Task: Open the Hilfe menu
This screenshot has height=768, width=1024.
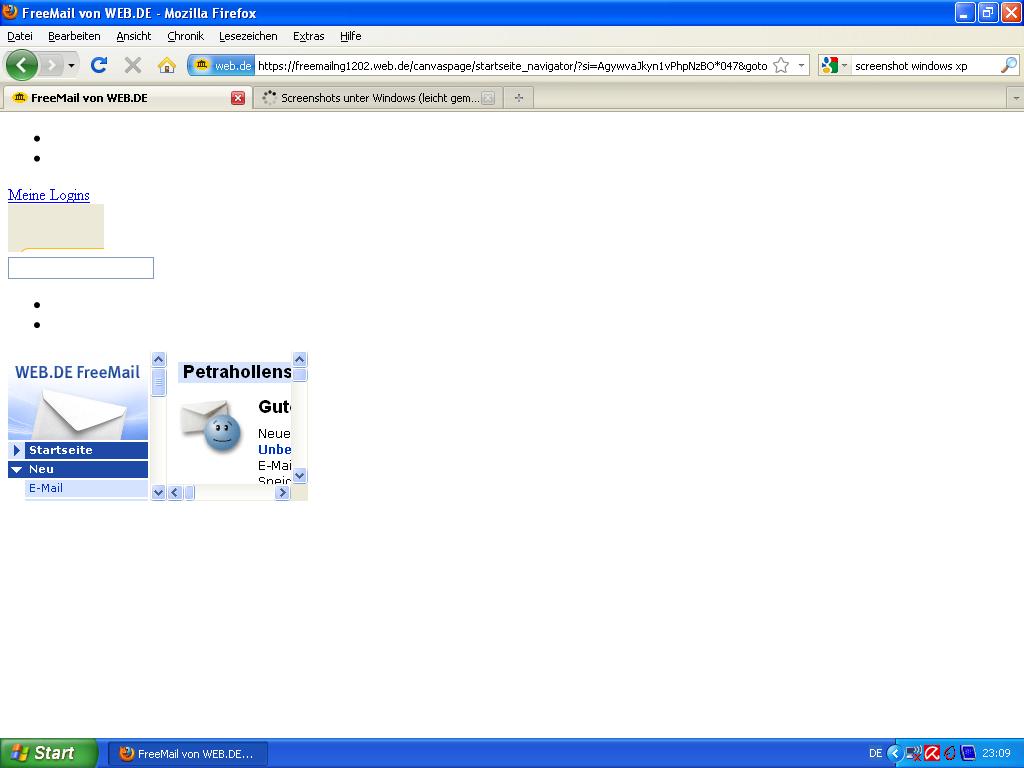Action: (x=351, y=36)
